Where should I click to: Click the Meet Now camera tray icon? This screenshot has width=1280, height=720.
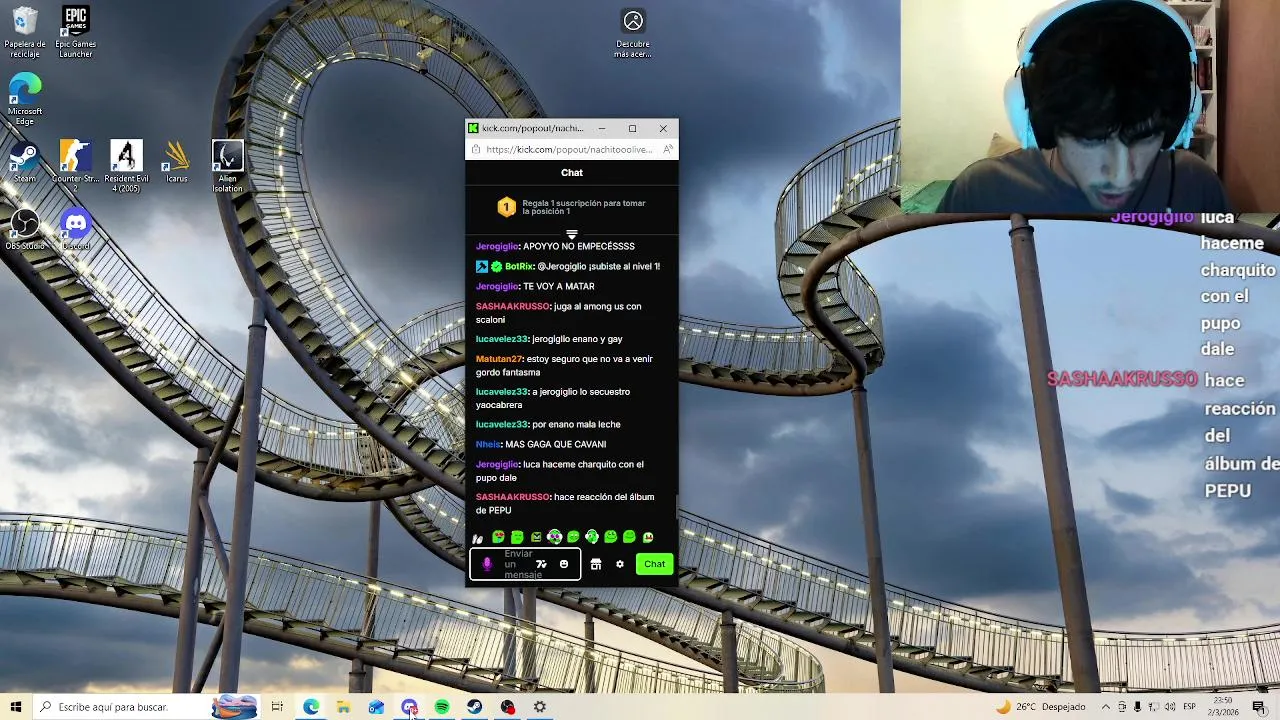coord(1122,707)
